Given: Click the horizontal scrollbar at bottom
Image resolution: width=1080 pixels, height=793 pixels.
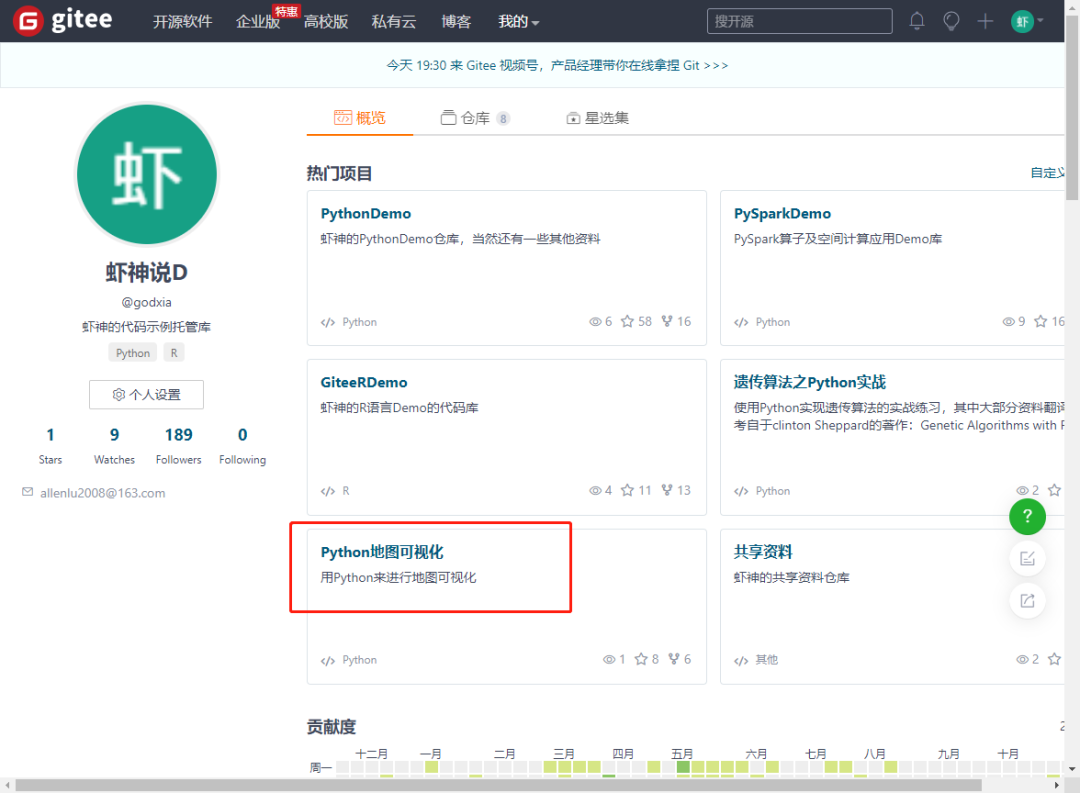Looking at the screenshot, I should click(498, 785).
